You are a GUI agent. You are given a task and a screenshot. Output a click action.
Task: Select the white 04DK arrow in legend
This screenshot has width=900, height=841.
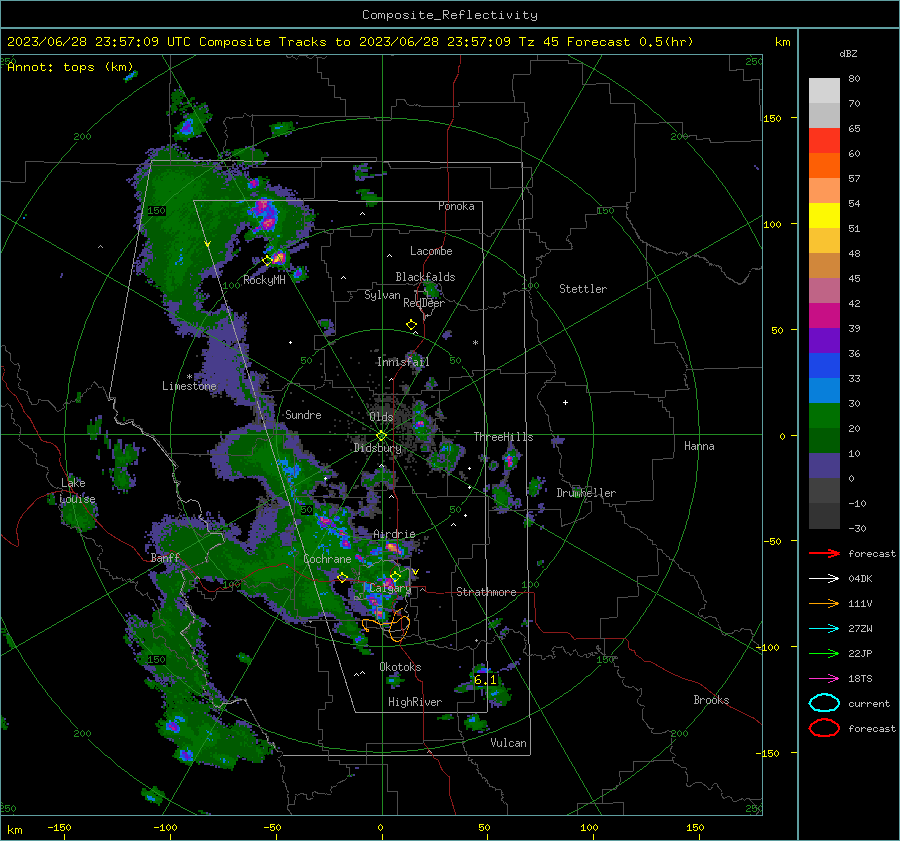824,579
